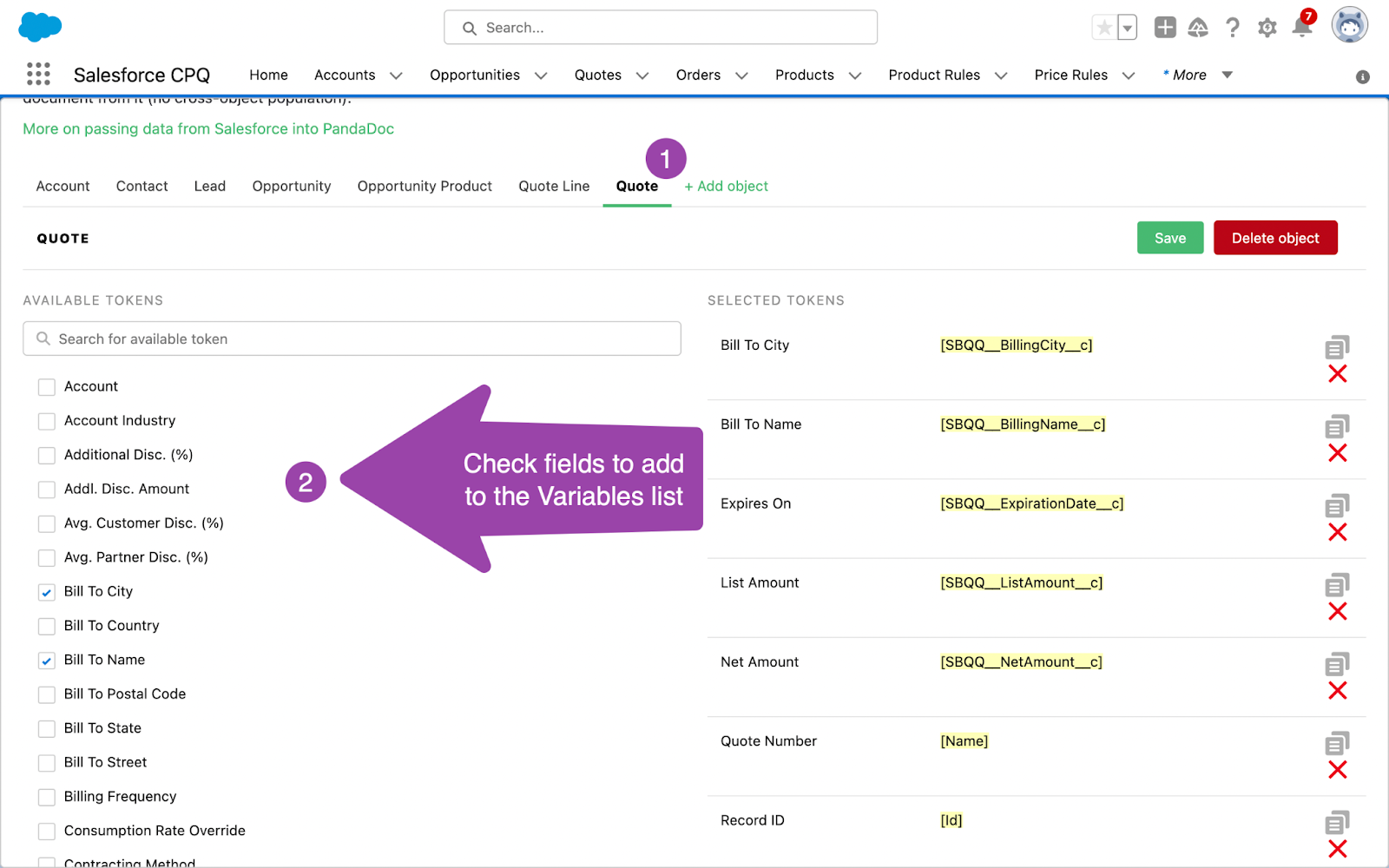This screenshot has height=868, width=1389.
Task: Click the Delete object button
Action: (1275, 238)
